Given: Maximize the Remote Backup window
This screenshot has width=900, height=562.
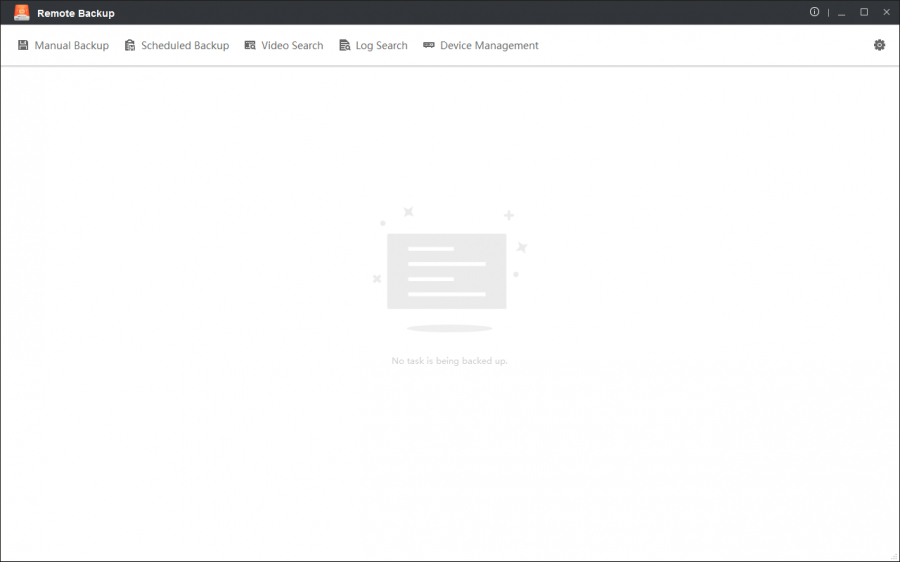Looking at the screenshot, I should (x=864, y=12).
